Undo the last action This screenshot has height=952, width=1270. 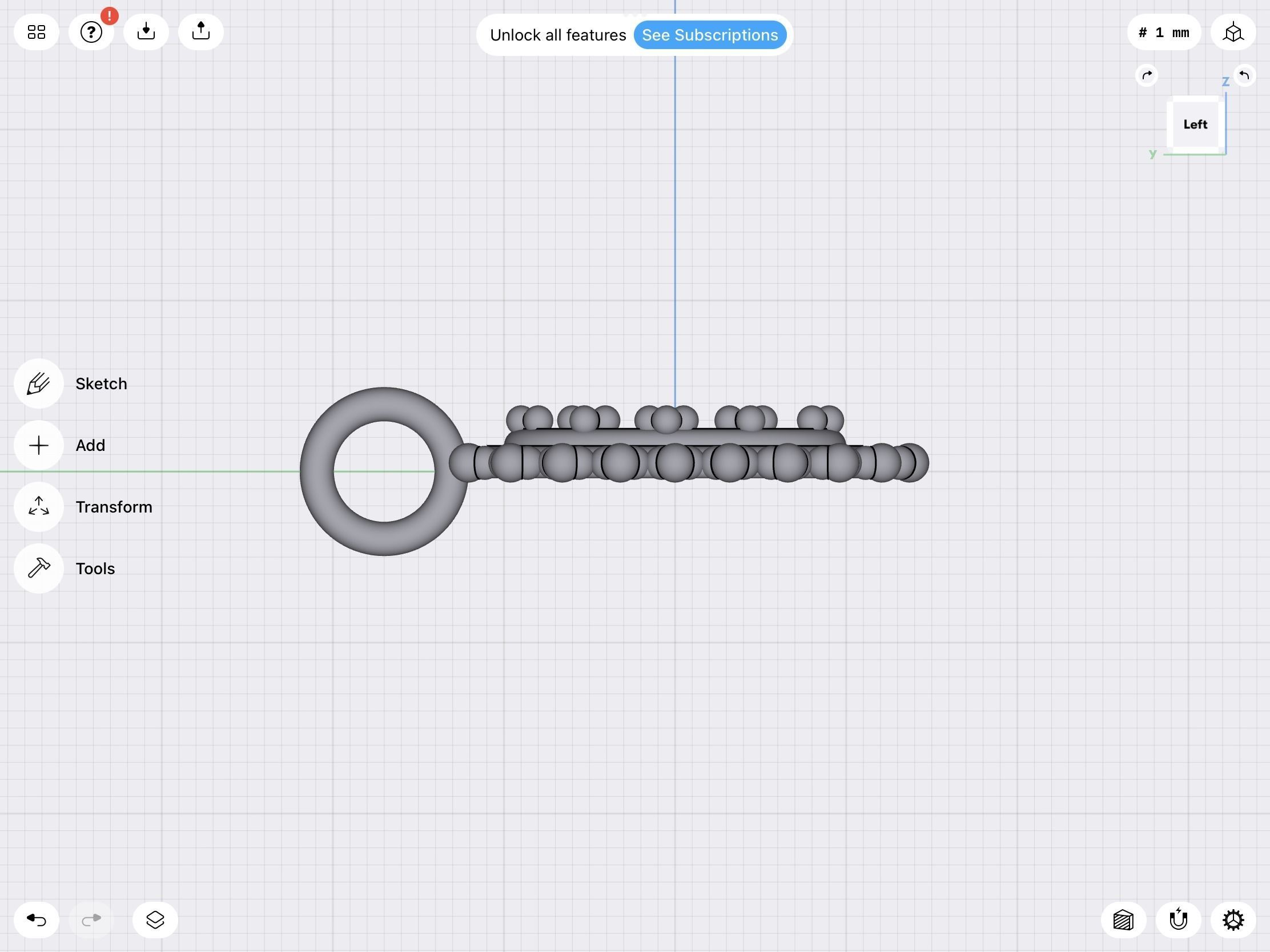coord(36,920)
